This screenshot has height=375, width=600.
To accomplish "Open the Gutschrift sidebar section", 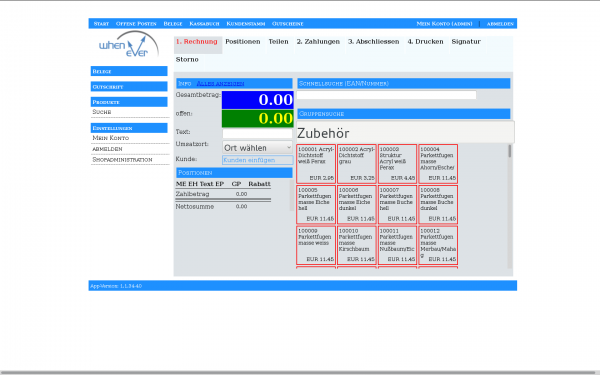I will click(x=129, y=87).
